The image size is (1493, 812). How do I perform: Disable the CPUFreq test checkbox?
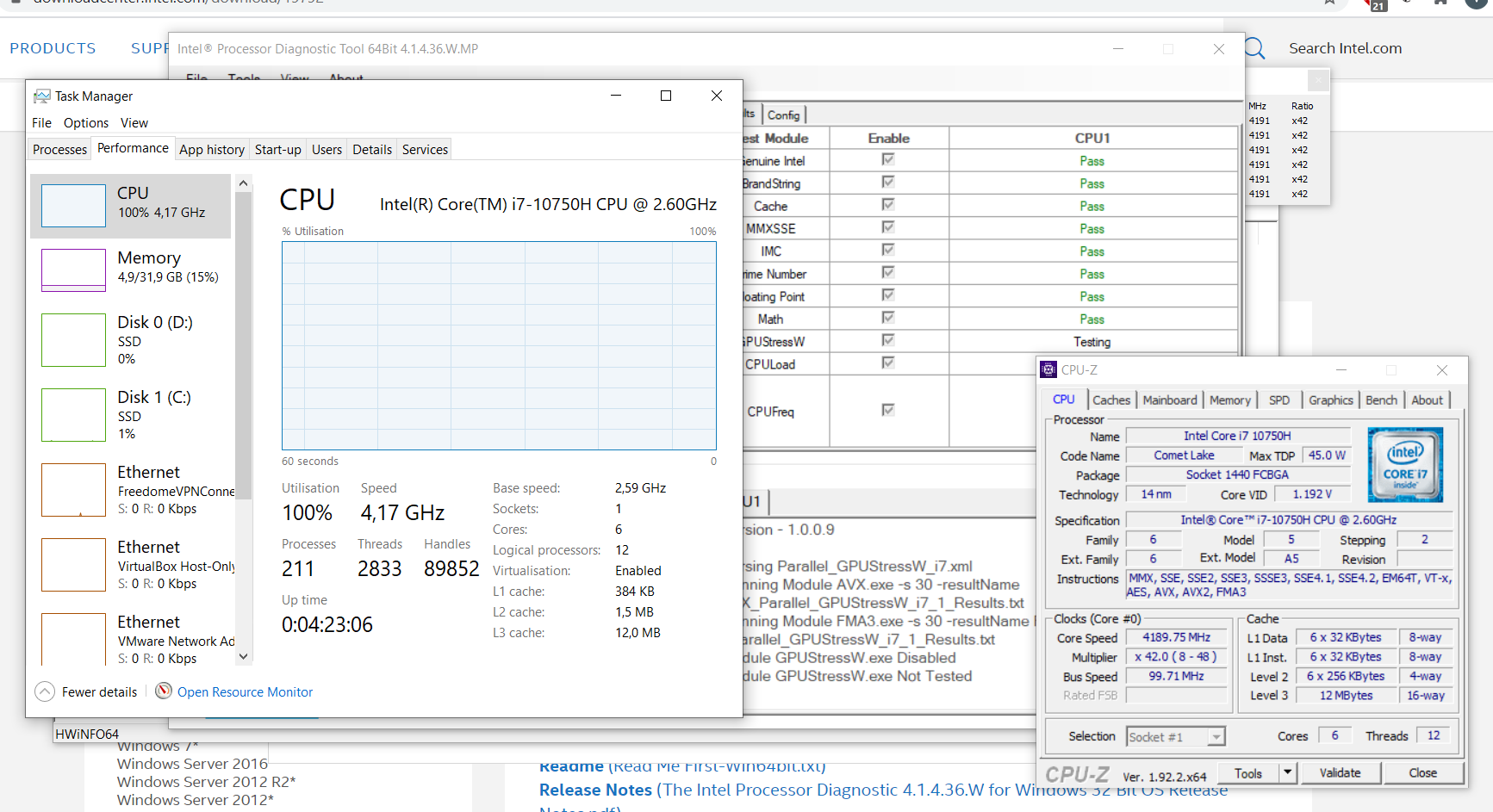pos(888,412)
